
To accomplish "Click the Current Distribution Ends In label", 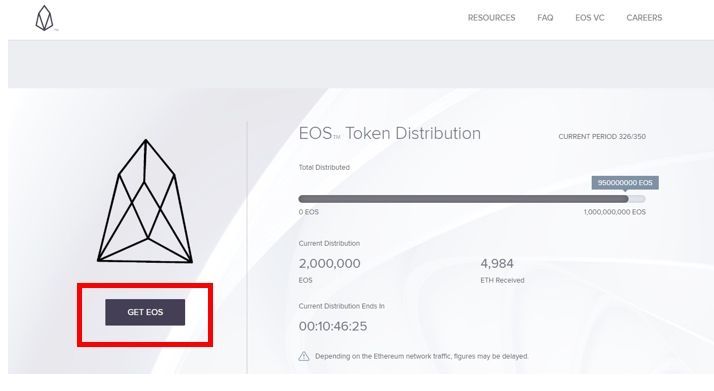I will pyautogui.click(x=342, y=306).
